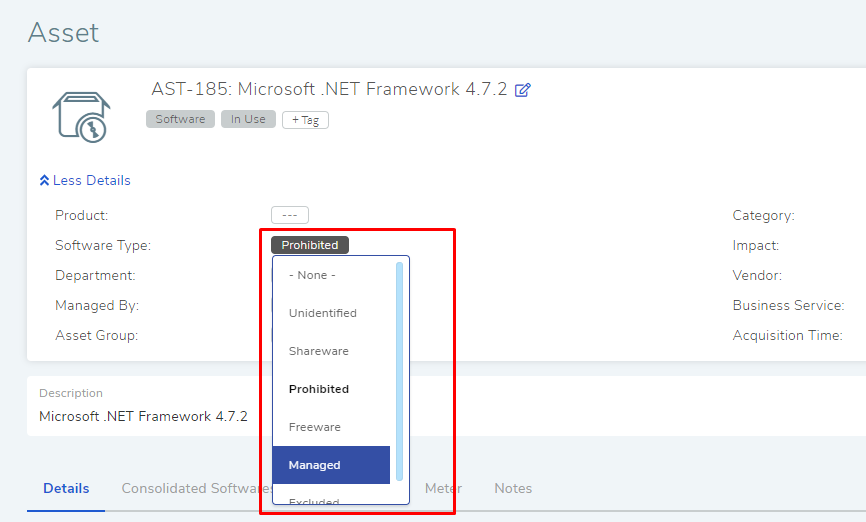The height and width of the screenshot is (522, 866).
Task: Click the Acquisition Time label
Action: point(788,336)
